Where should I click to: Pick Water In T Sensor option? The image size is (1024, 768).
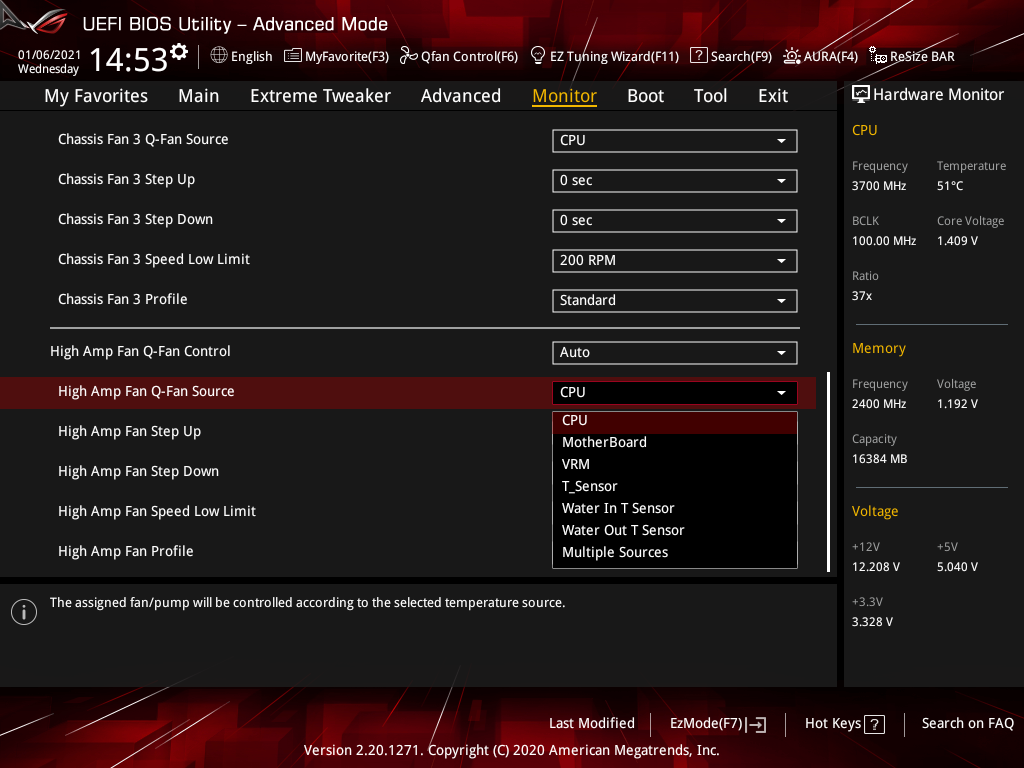(x=675, y=508)
